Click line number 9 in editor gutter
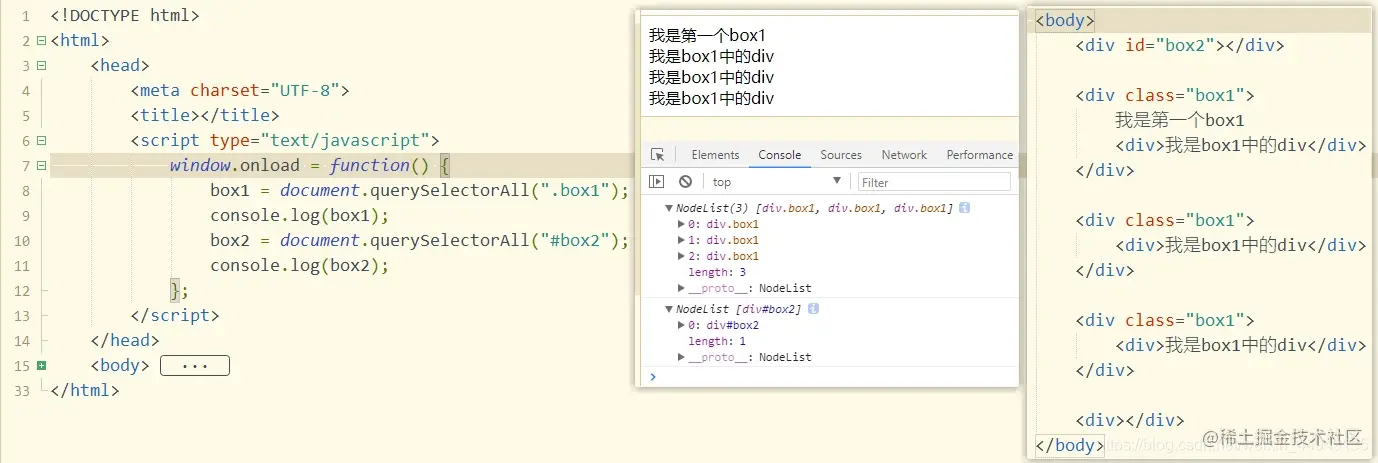The image size is (1378, 463). tap(25, 216)
